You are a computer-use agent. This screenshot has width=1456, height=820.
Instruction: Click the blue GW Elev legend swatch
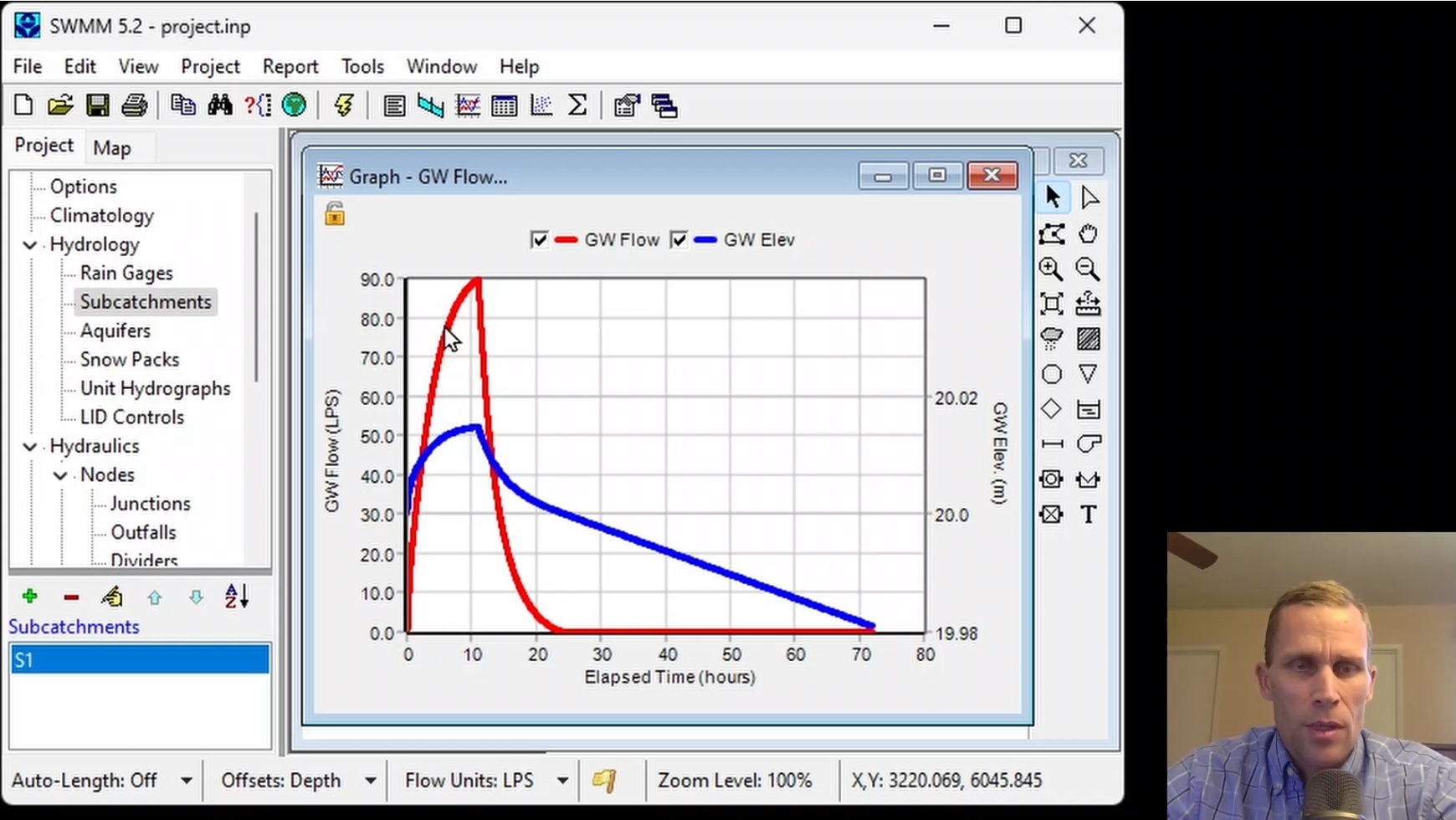(705, 240)
